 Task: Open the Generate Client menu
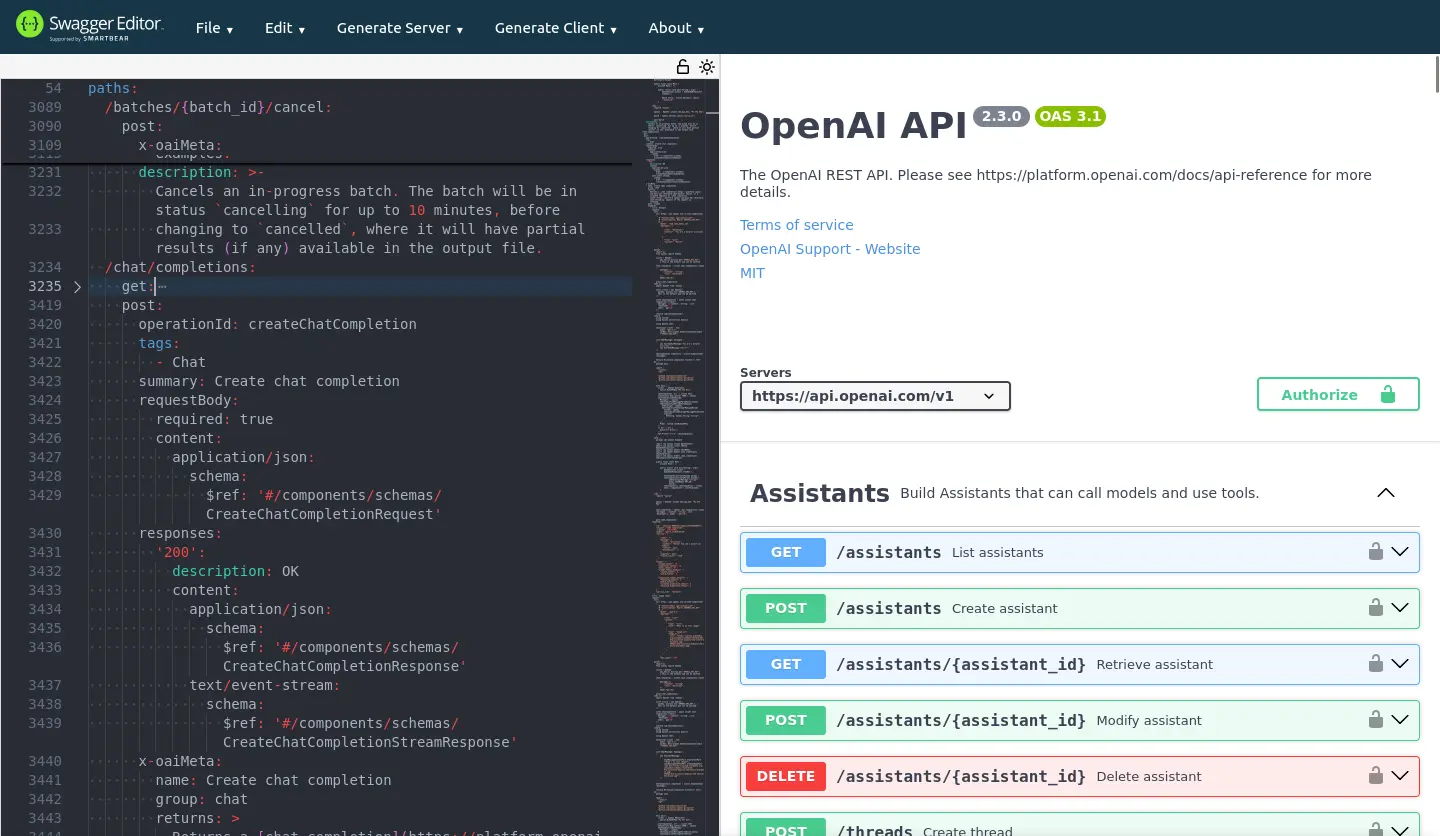[x=556, y=28]
